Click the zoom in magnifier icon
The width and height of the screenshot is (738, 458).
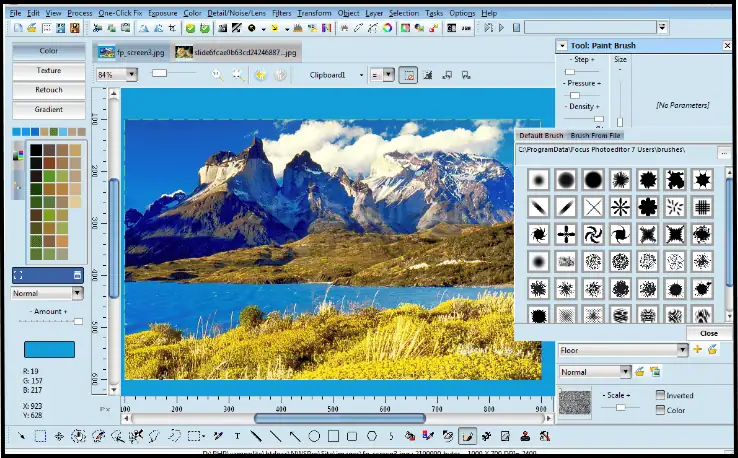click(x=217, y=75)
